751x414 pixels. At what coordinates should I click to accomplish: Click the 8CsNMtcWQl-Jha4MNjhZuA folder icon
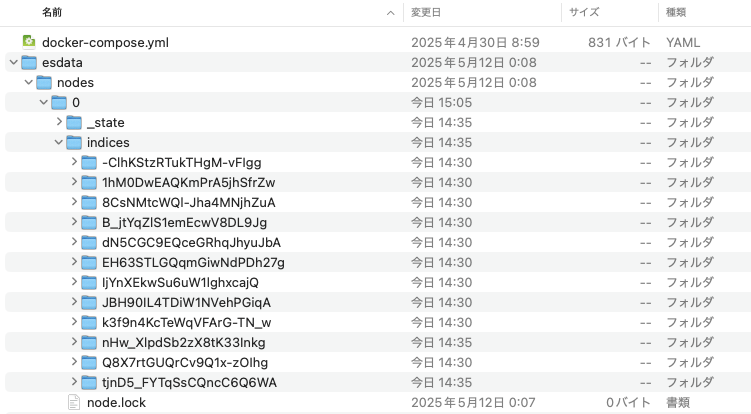click(89, 203)
